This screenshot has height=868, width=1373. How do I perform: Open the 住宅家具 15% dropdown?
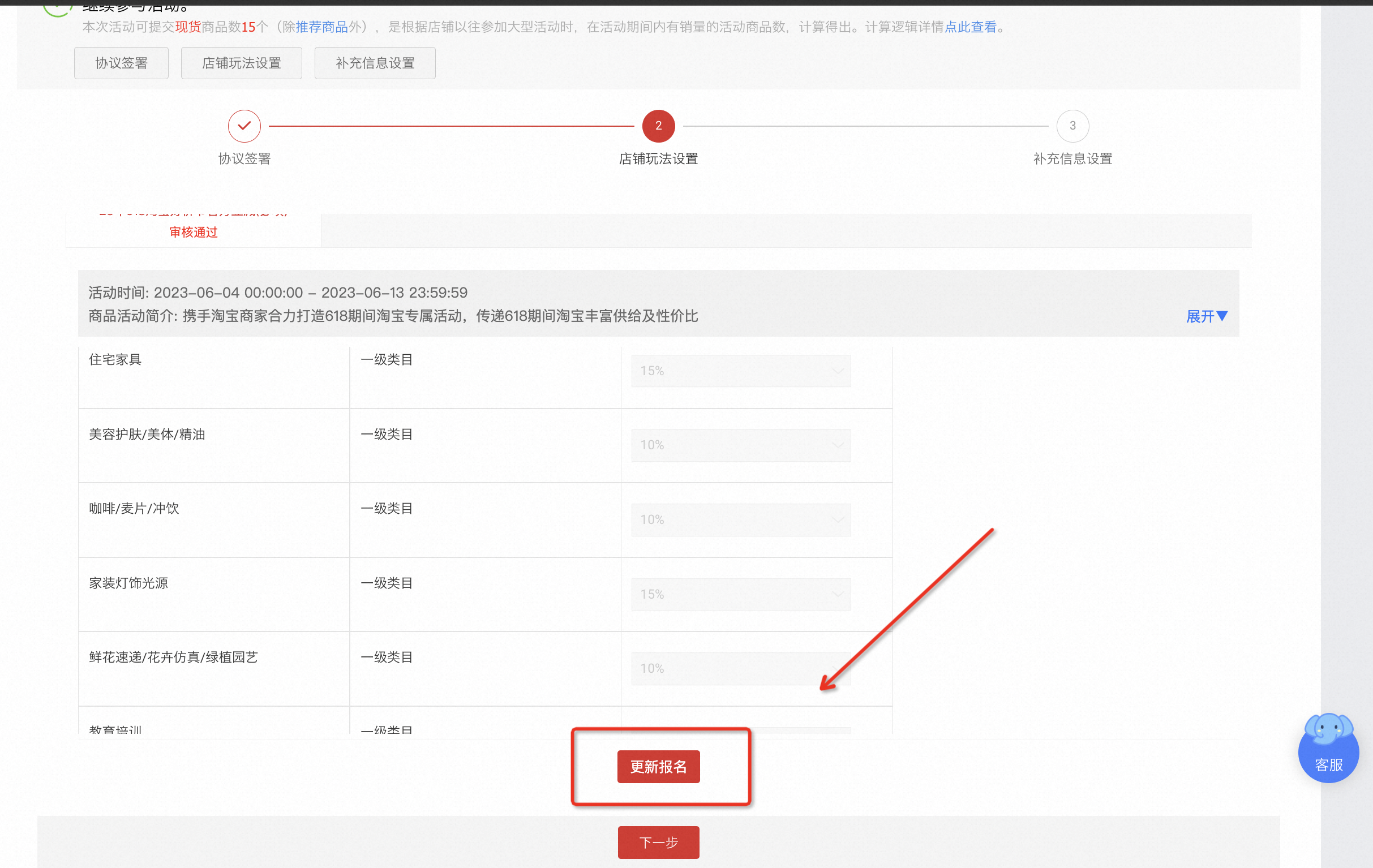tap(741, 371)
